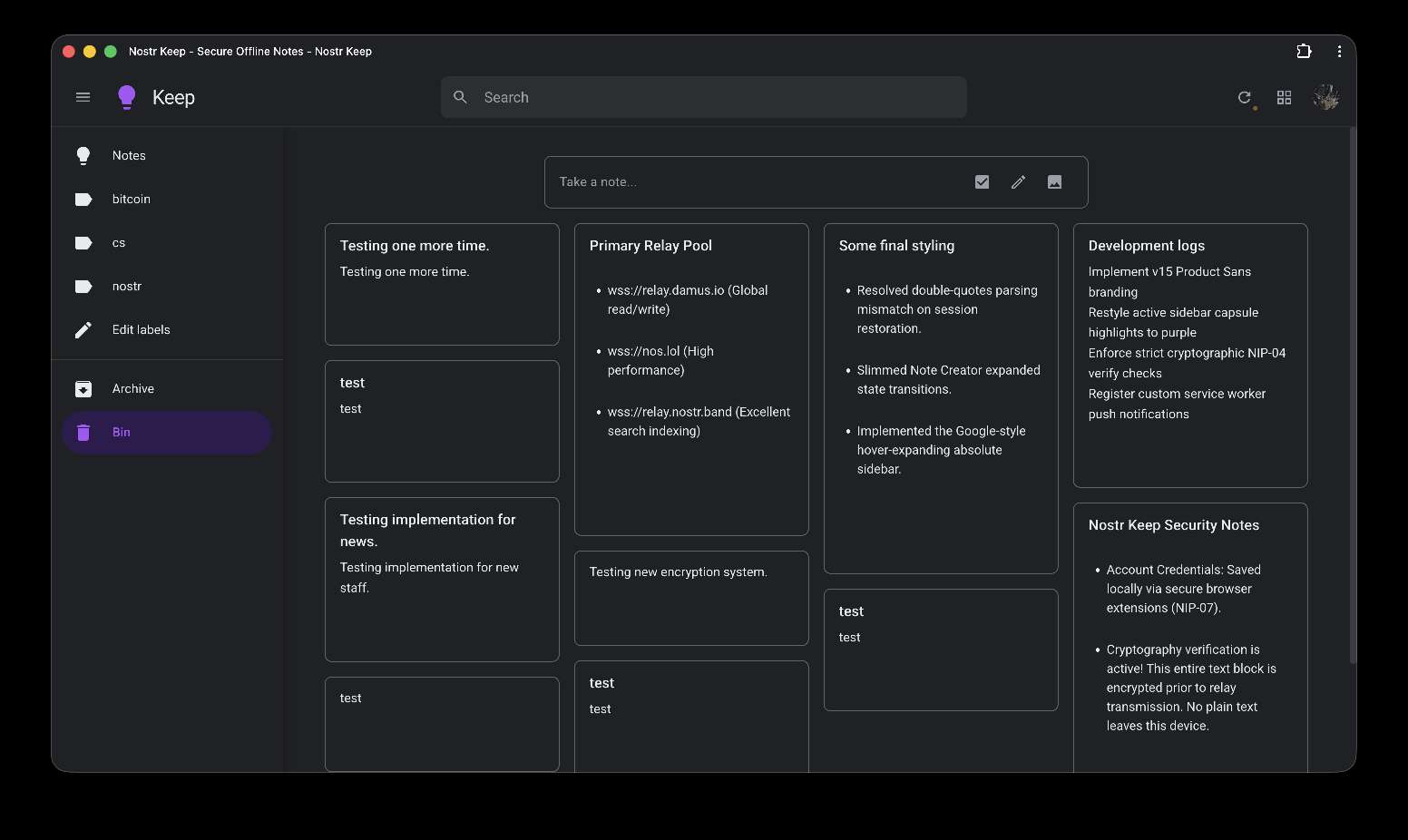Viewport: 1408px width, 840px height.
Task: Open the 'Testing implementation for news.' note
Action: tap(442, 580)
